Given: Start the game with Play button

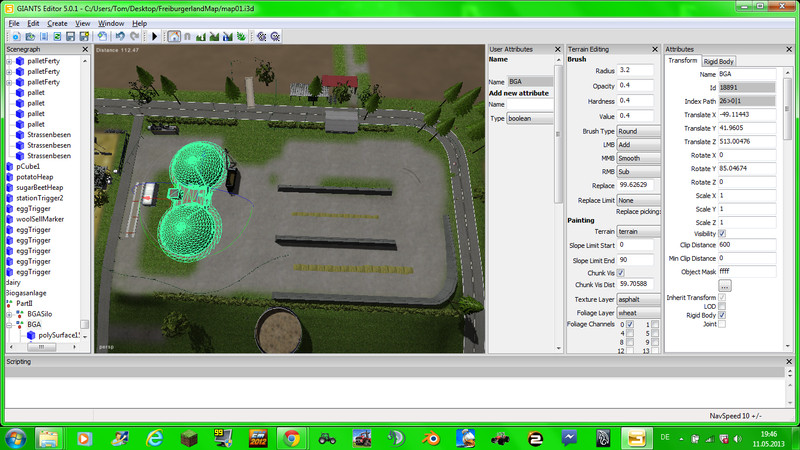Looking at the screenshot, I should point(155,37).
